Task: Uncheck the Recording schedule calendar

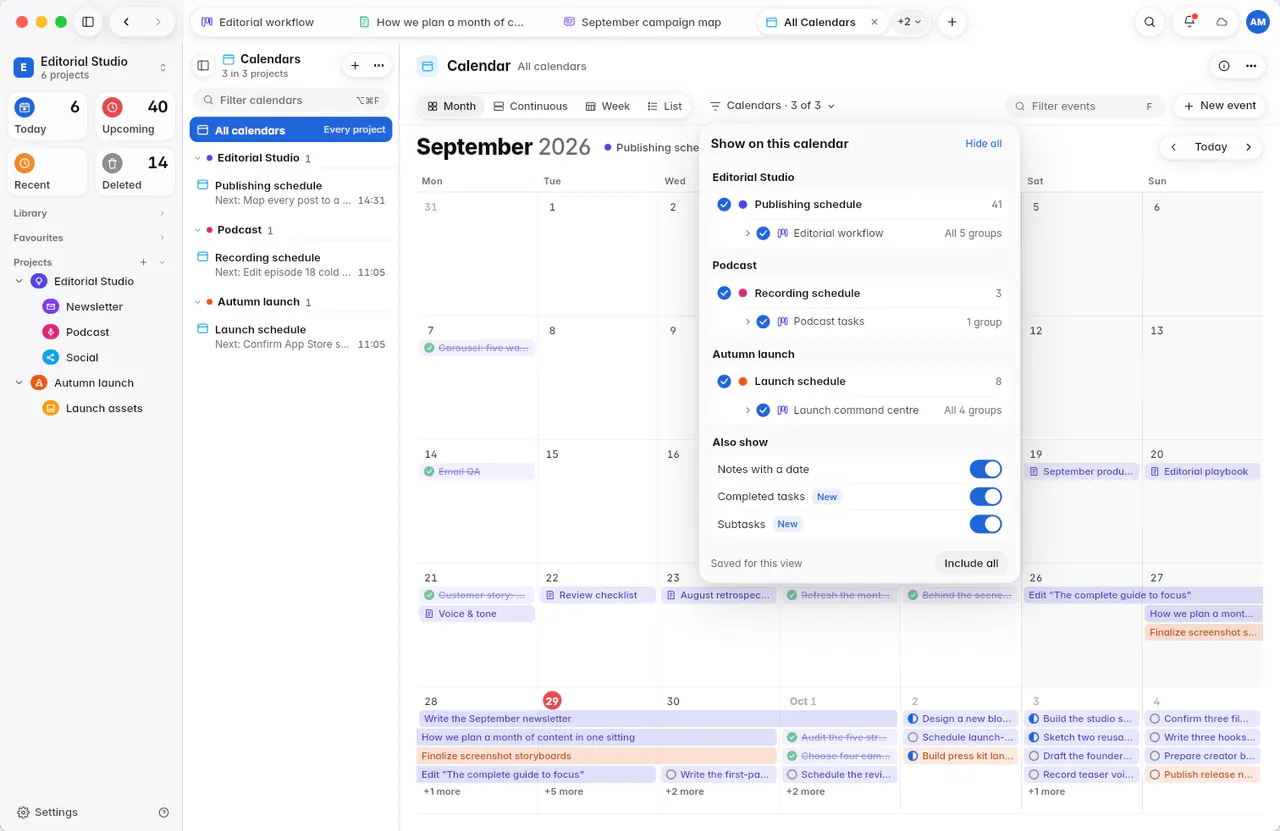Action: point(725,293)
